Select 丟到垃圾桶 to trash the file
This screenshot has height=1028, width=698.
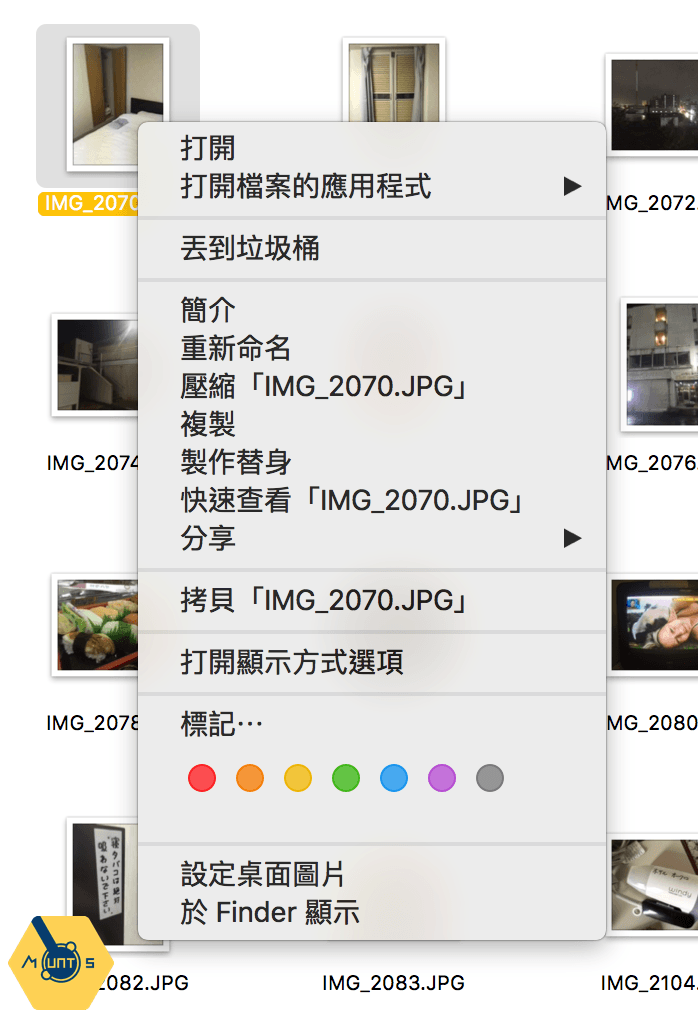pyautogui.click(x=372, y=248)
